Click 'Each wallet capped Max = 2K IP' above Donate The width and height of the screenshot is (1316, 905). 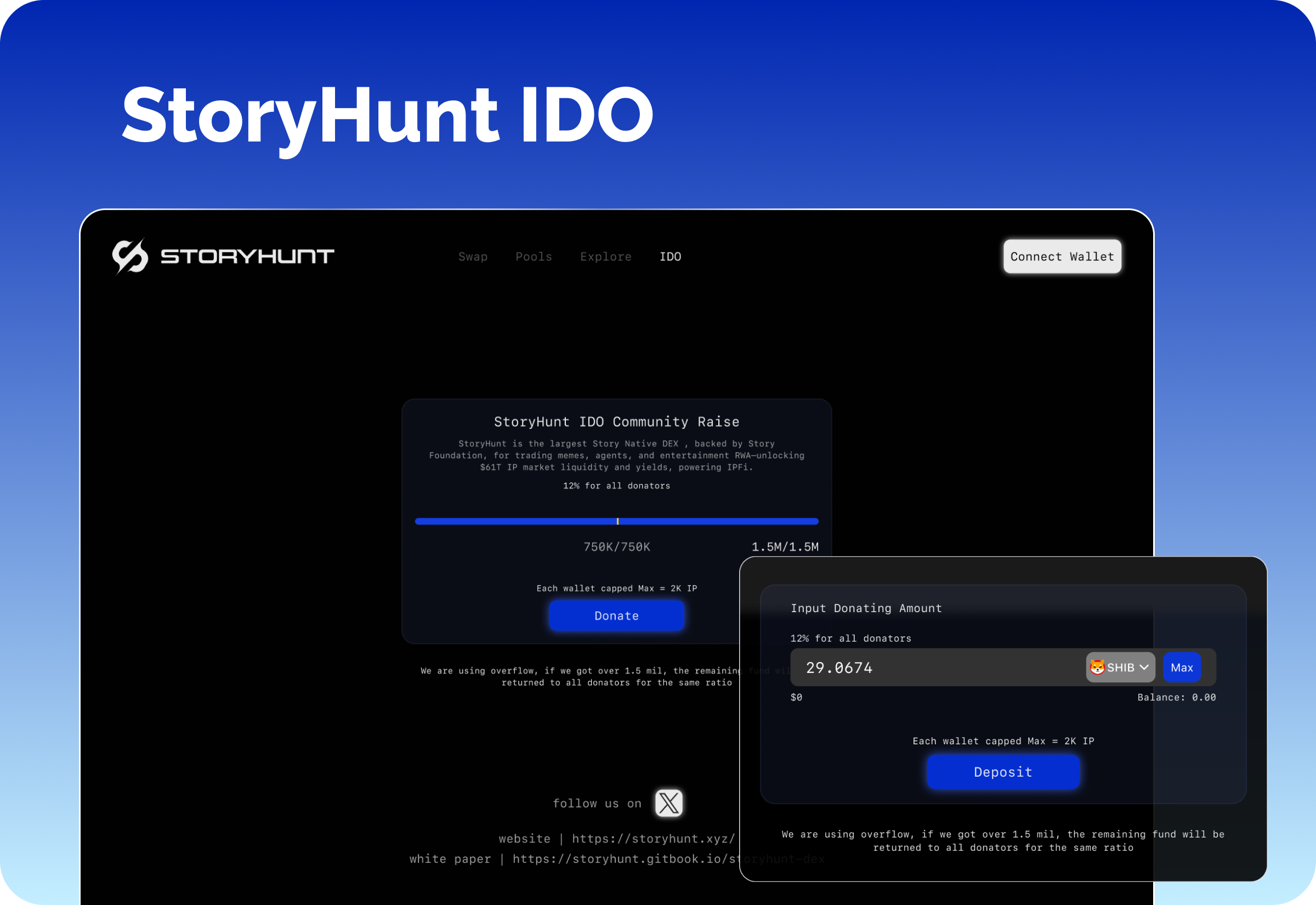pos(617,589)
